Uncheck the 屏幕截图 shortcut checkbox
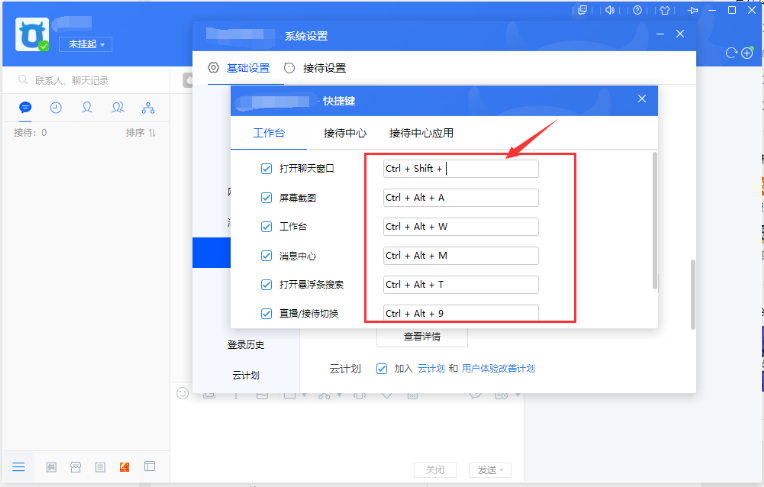764x487 pixels. [x=267, y=197]
